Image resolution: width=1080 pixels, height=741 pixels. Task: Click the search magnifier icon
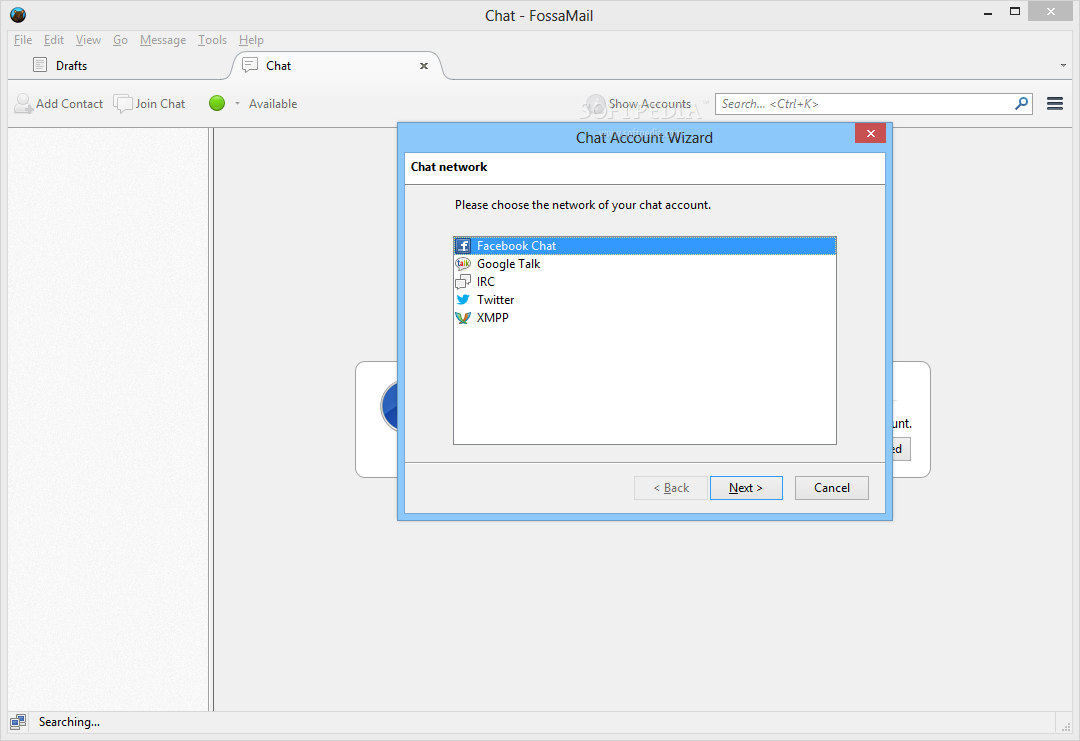[1021, 103]
